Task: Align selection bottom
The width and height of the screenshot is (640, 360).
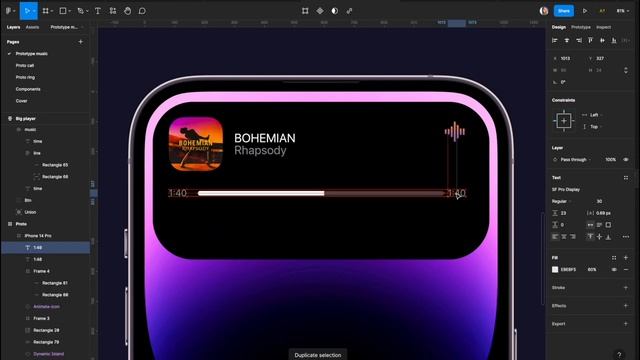Action: (614, 40)
